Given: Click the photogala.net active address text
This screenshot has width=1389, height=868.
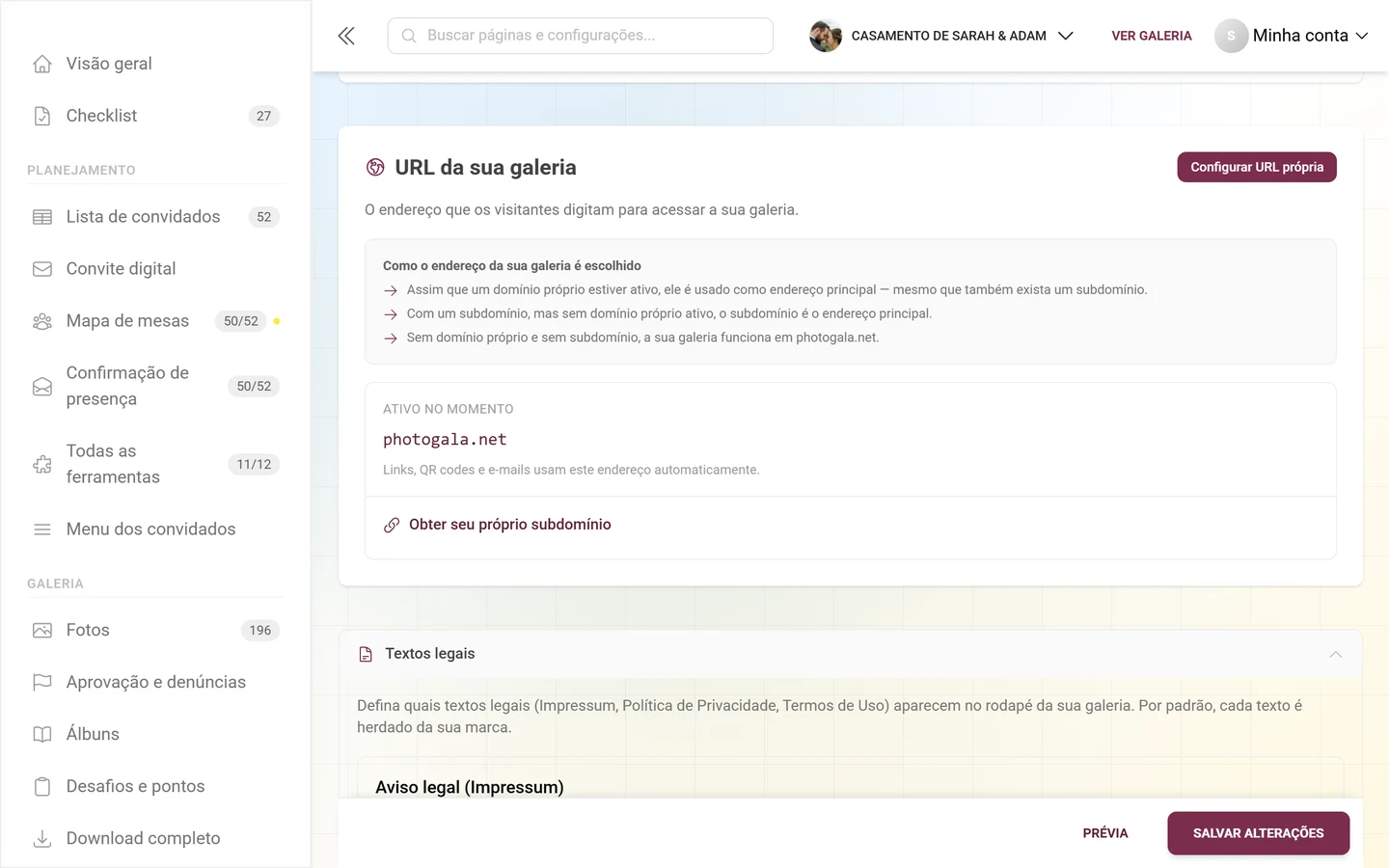Looking at the screenshot, I should (x=445, y=439).
